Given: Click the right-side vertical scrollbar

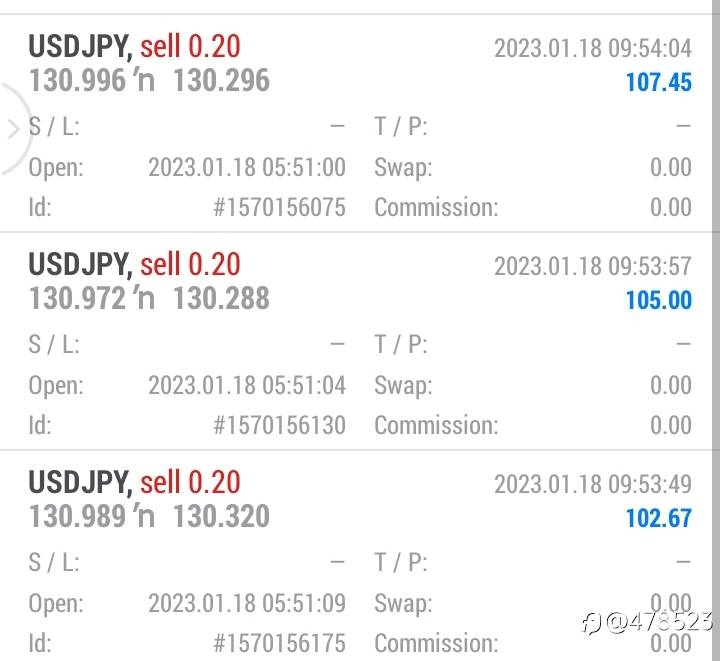Looking at the screenshot, I should [716, 330].
